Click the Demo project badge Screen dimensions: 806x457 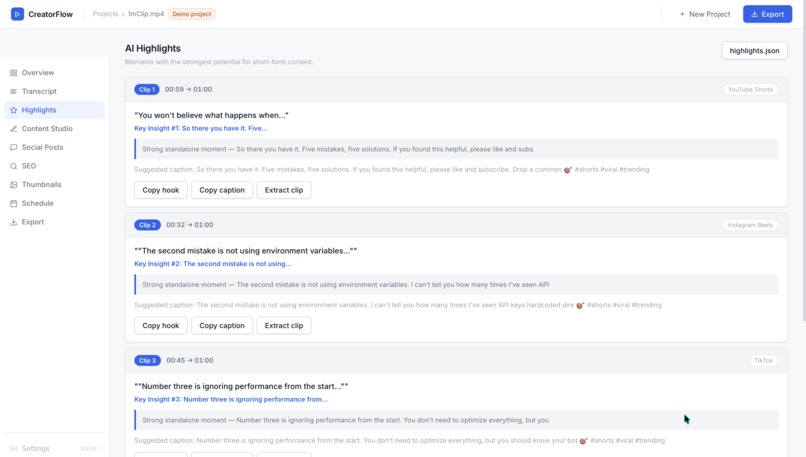pyautogui.click(x=192, y=14)
